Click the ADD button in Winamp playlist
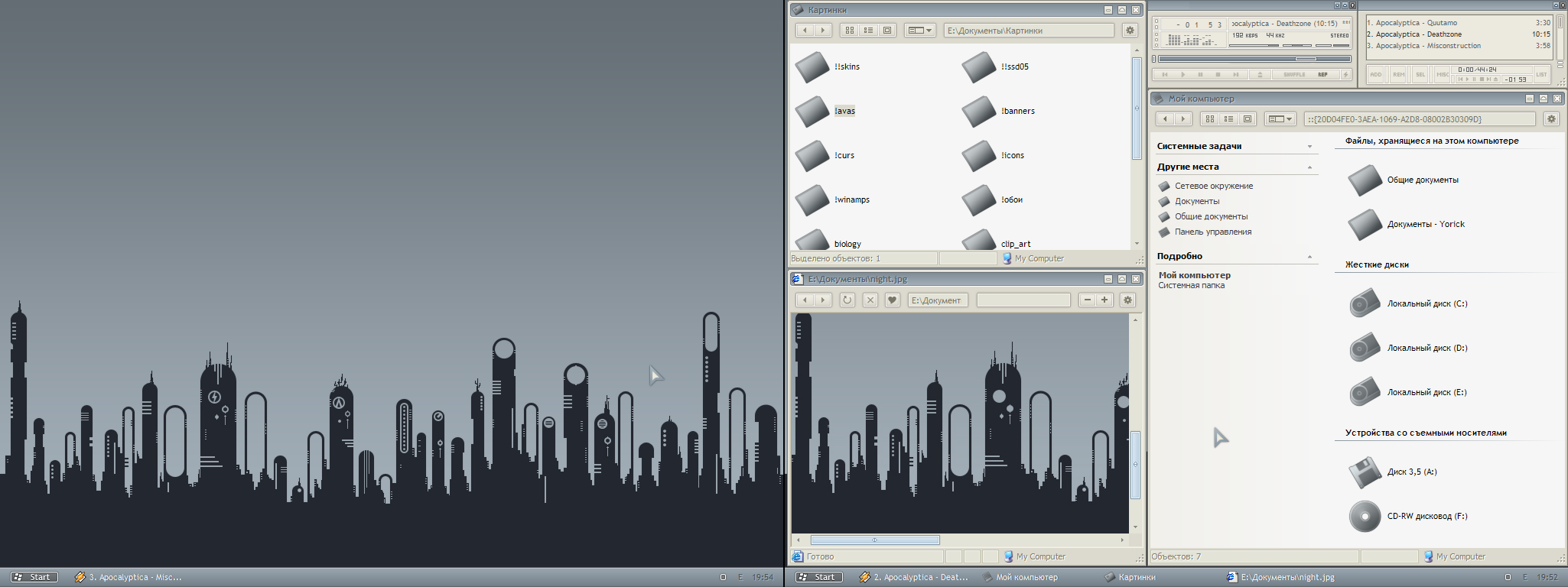The width and height of the screenshot is (1568, 587). [x=1376, y=74]
